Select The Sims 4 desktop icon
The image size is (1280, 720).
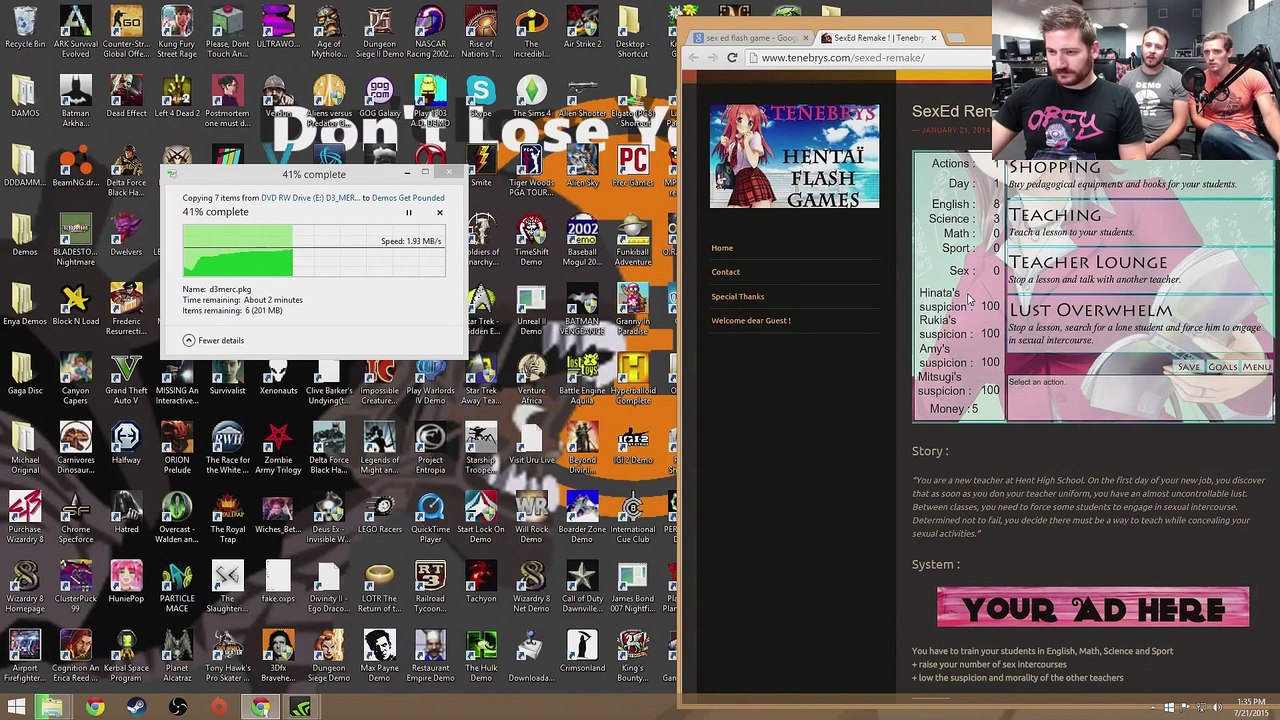pyautogui.click(x=531, y=97)
